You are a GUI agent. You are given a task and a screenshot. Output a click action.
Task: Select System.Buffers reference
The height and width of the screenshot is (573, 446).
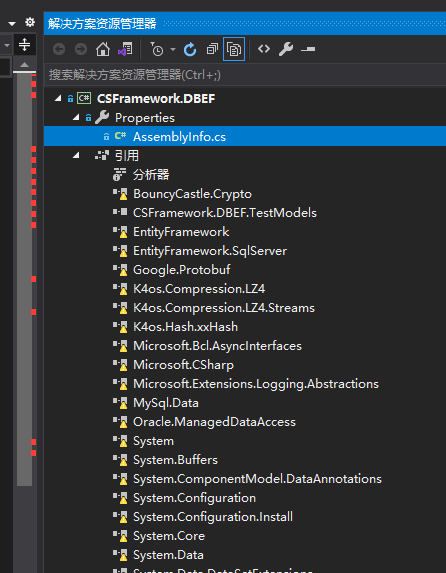pyautogui.click(x=175, y=460)
